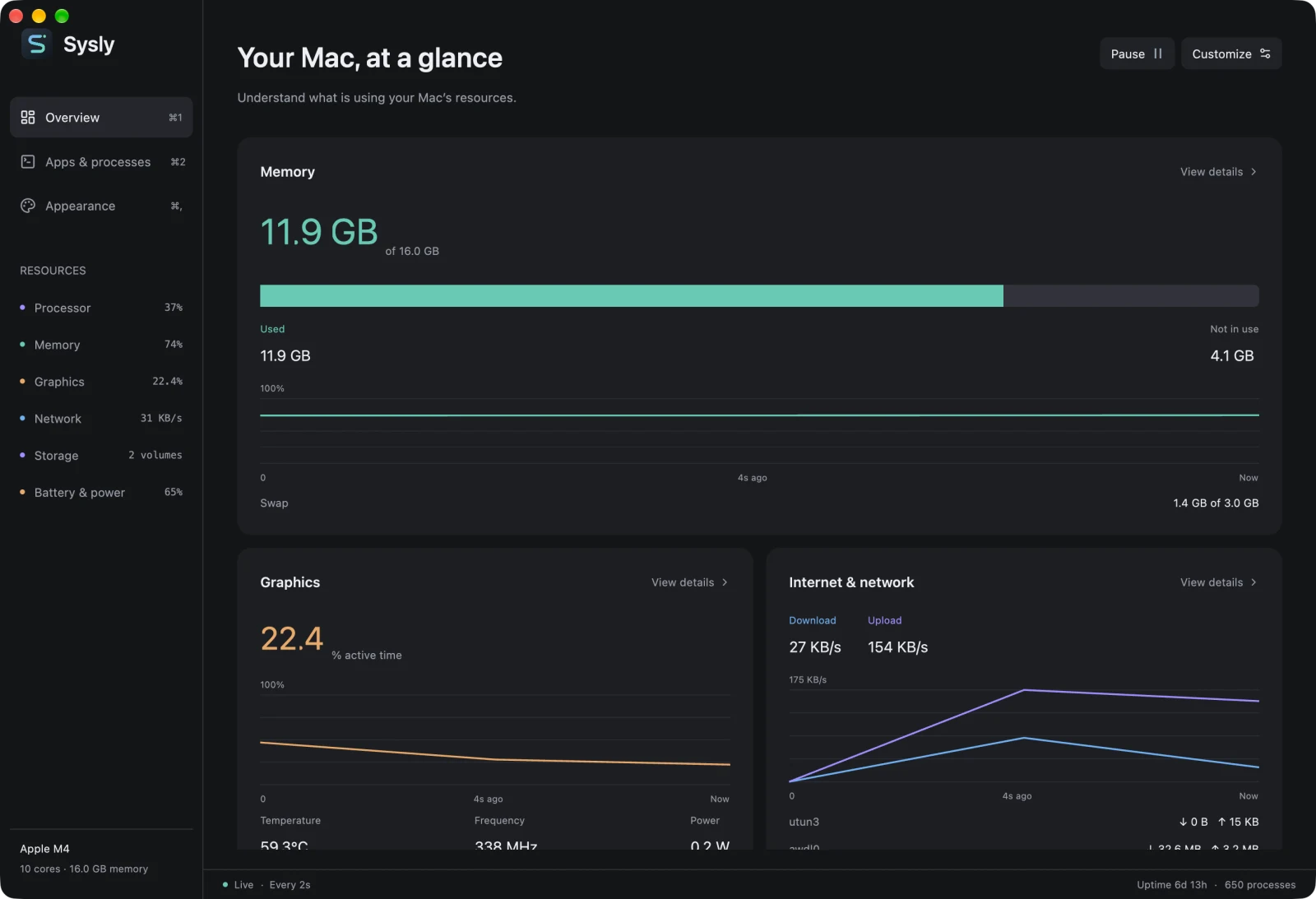Open the Customize button
The height and width of the screenshot is (899, 1316).
pos(1231,53)
